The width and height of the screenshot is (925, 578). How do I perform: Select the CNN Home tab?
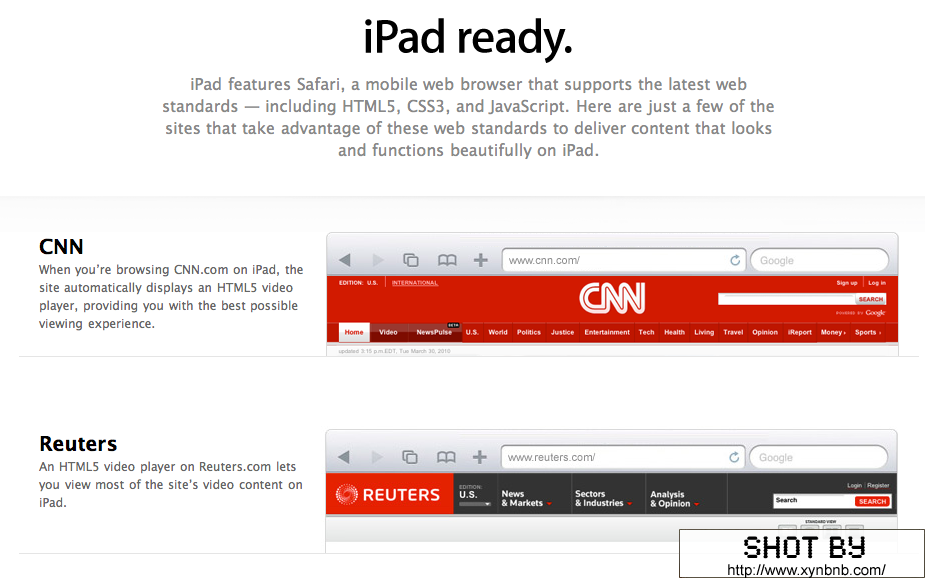coord(354,332)
